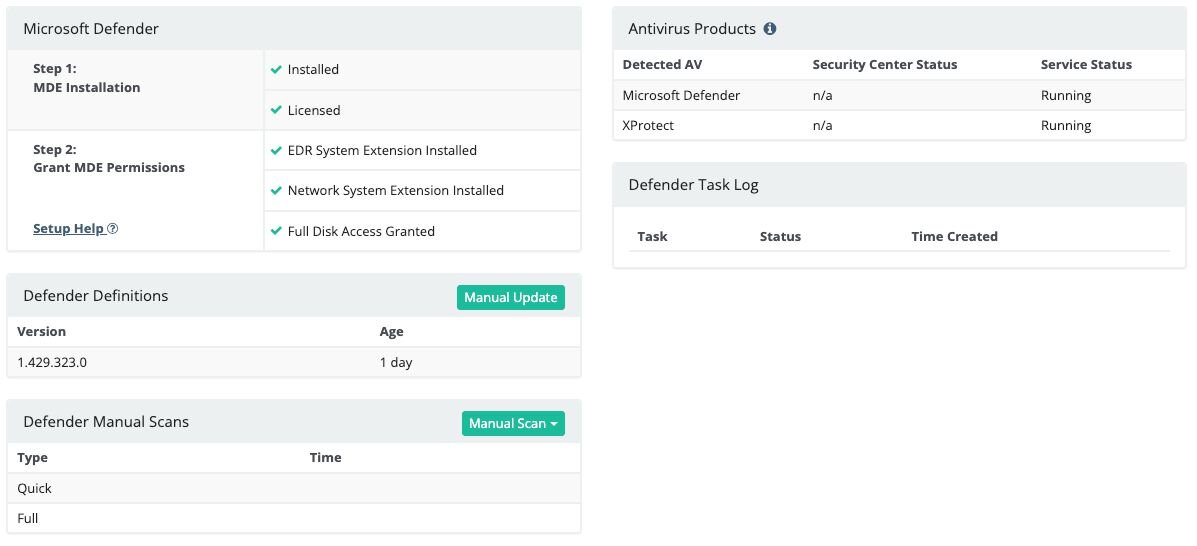
Task: Click the Time Created column header
Action: pos(954,237)
